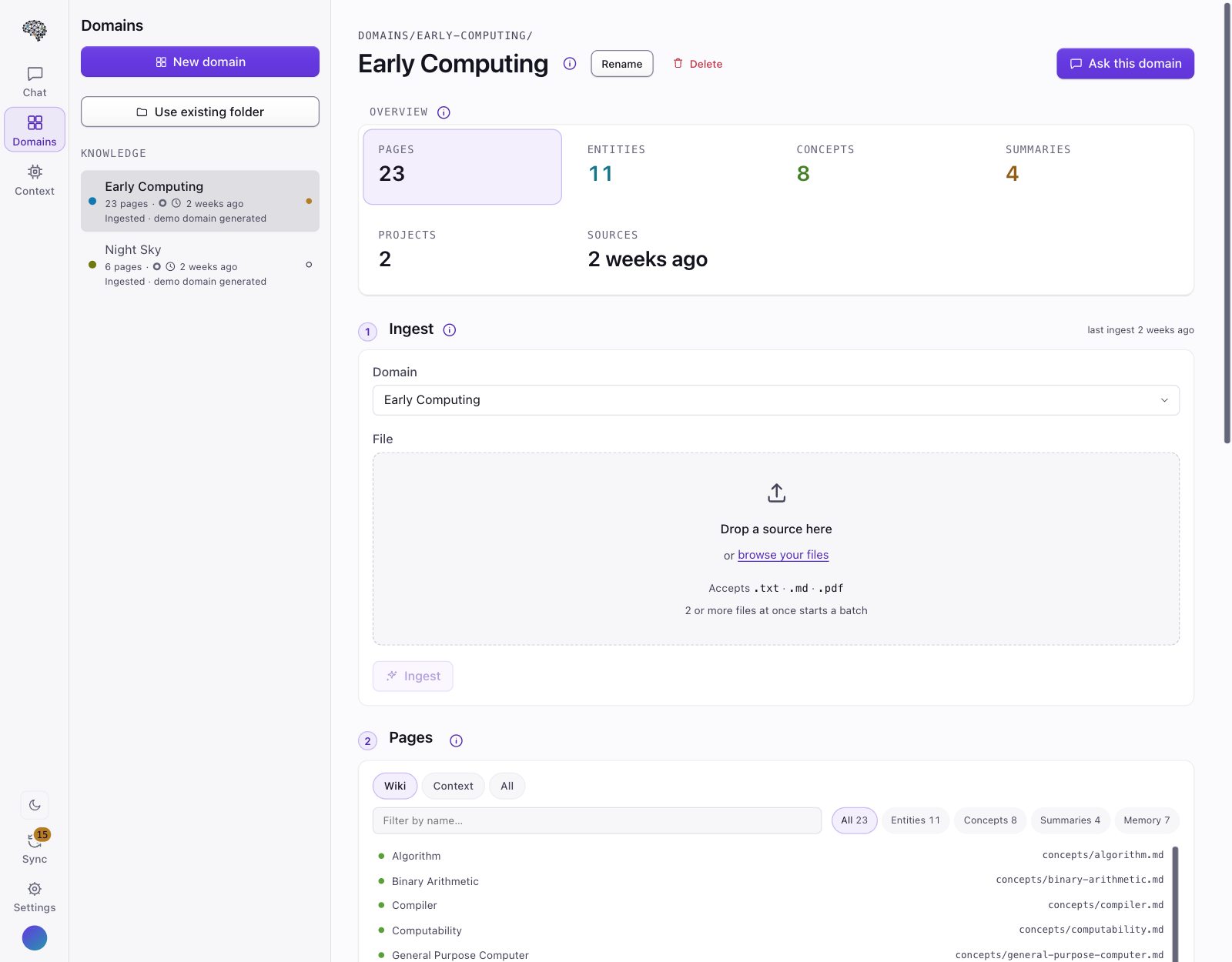Delete the Early Computing domain
The width and height of the screenshot is (1232, 962).
pos(698,64)
